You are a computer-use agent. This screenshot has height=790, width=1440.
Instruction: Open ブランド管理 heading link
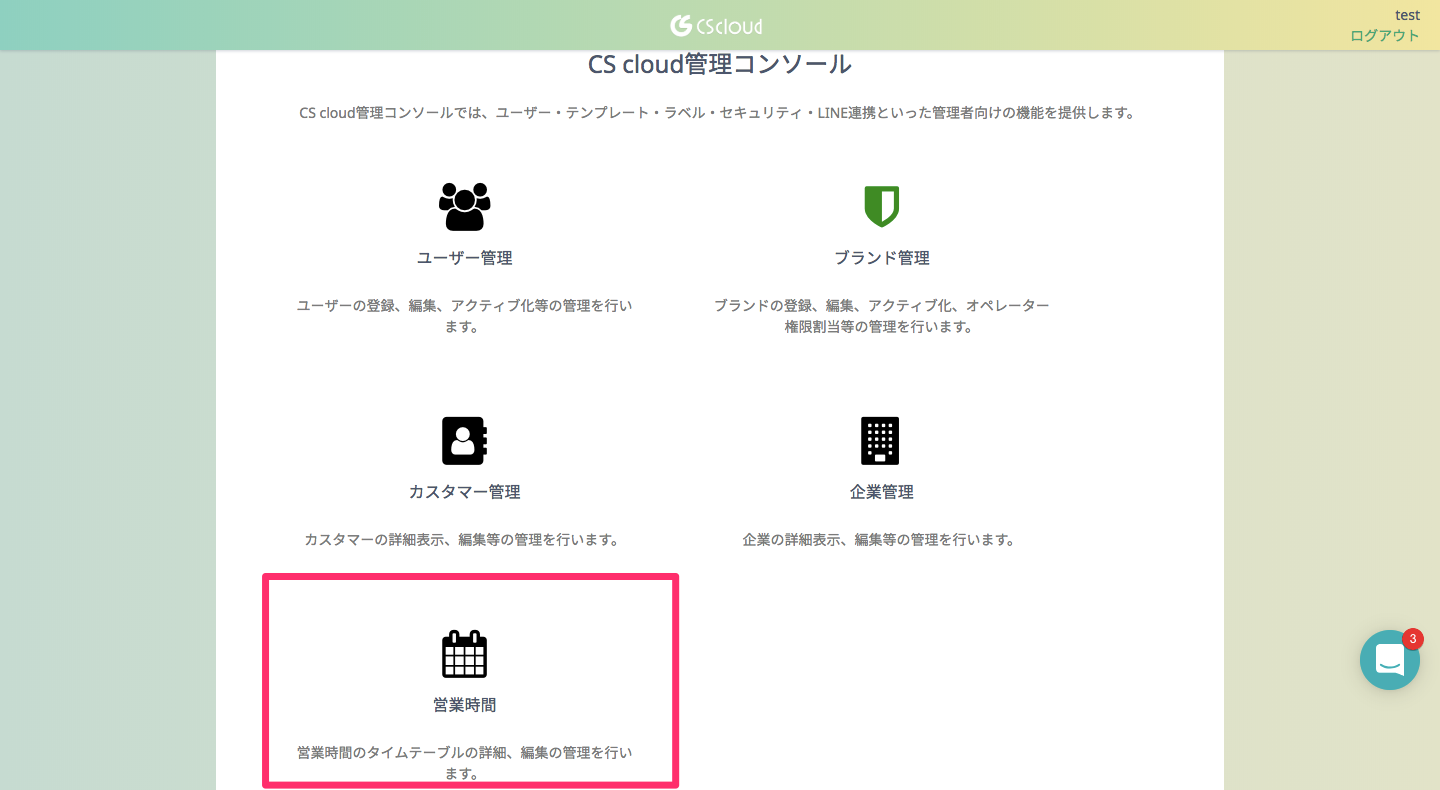coord(882,258)
